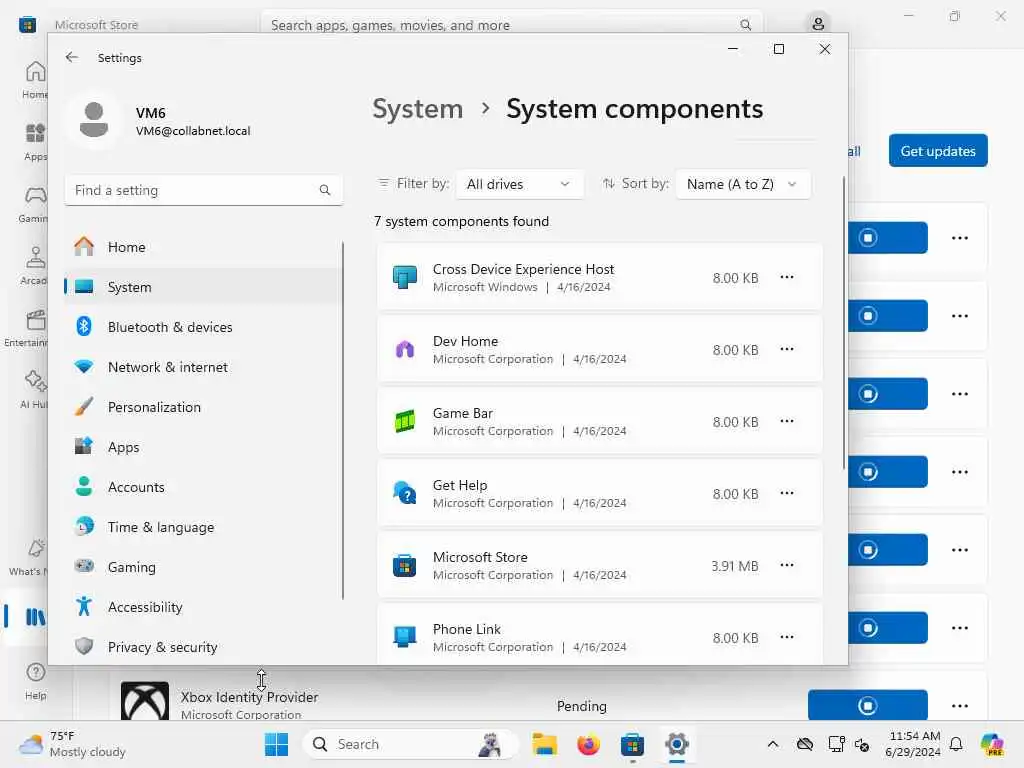Click the Find a setting search field
The width and height of the screenshot is (1024, 768).
(204, 190)
